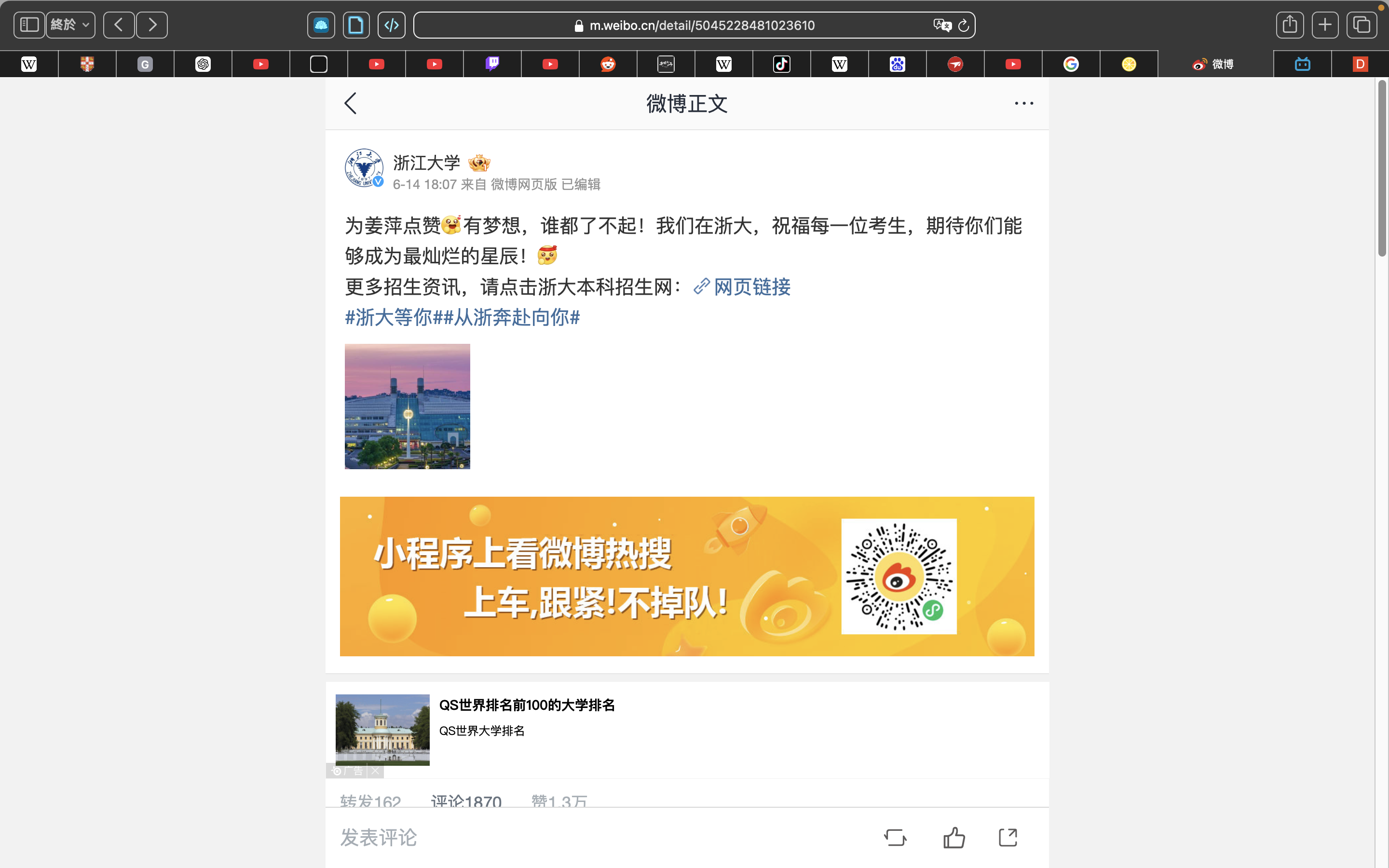Show the tab overview

coord(1362,25)
